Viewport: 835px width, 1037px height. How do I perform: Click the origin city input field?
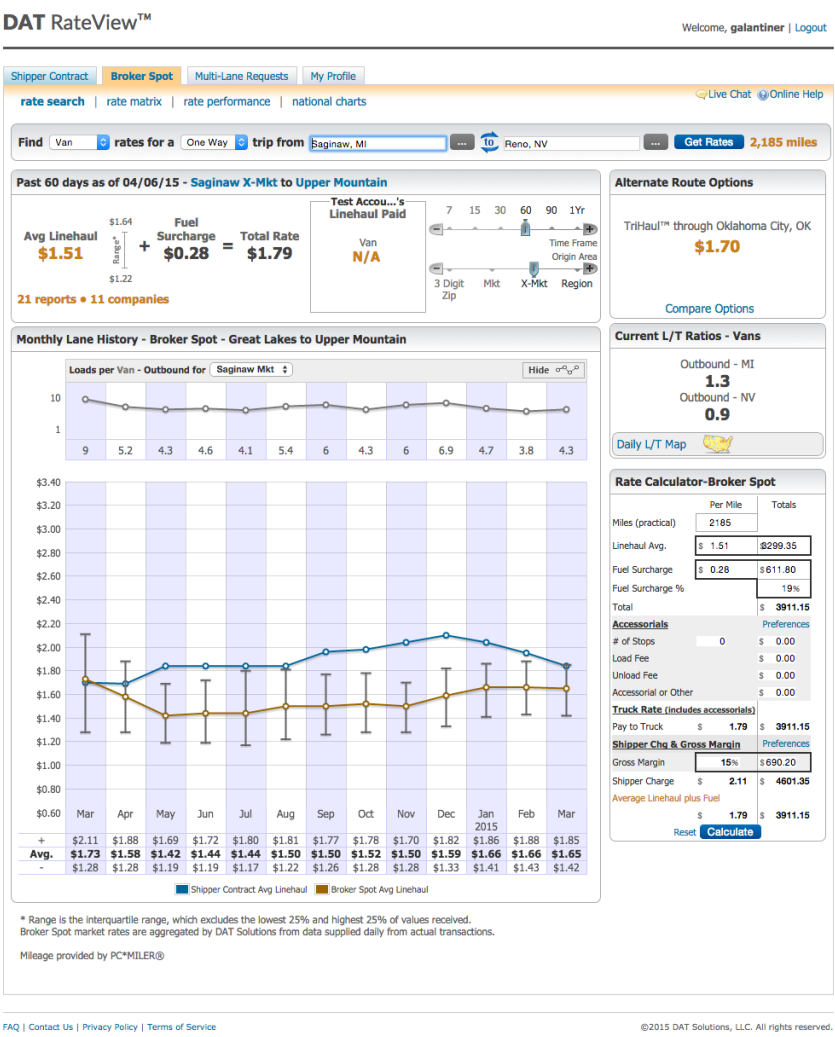(x=378, y=144)
